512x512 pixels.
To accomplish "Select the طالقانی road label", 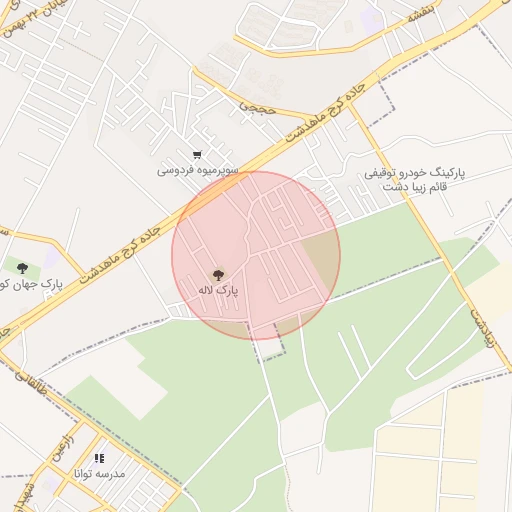I will [x=31, y=383].
